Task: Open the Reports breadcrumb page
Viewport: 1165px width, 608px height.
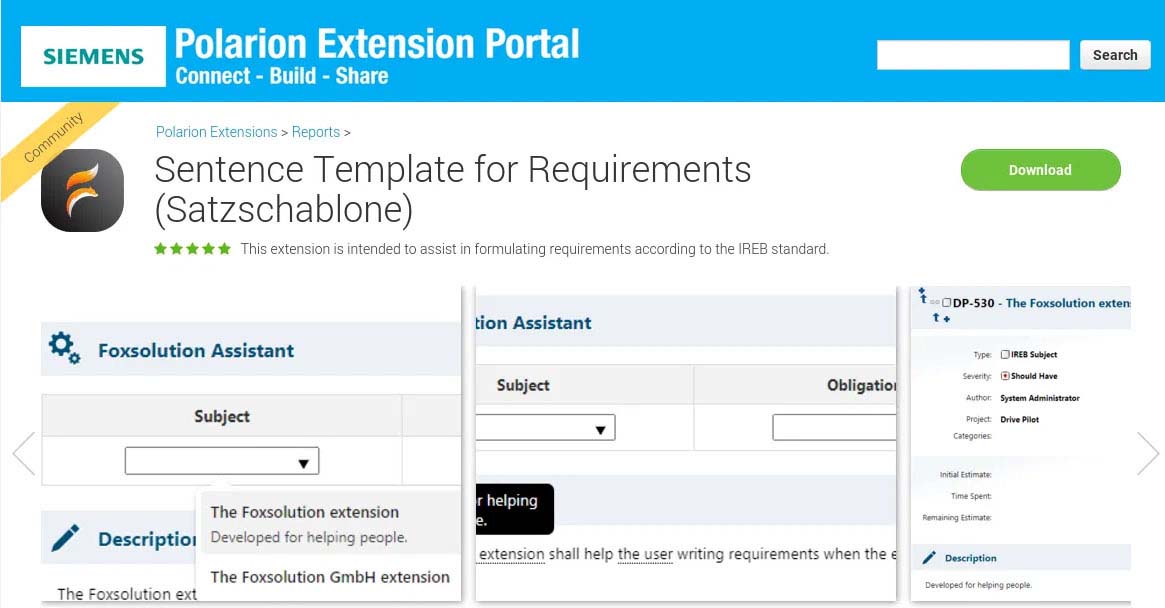Action: 315,132
